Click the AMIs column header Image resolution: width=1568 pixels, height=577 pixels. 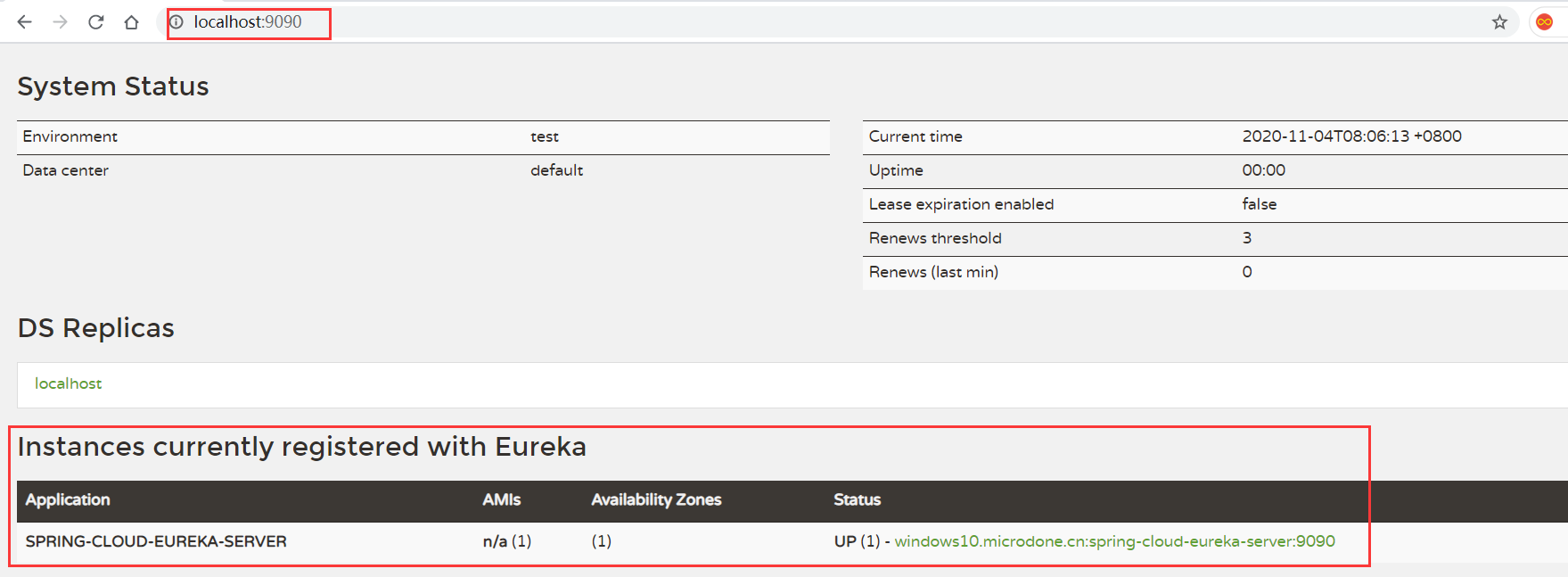(x=502, y=500)
